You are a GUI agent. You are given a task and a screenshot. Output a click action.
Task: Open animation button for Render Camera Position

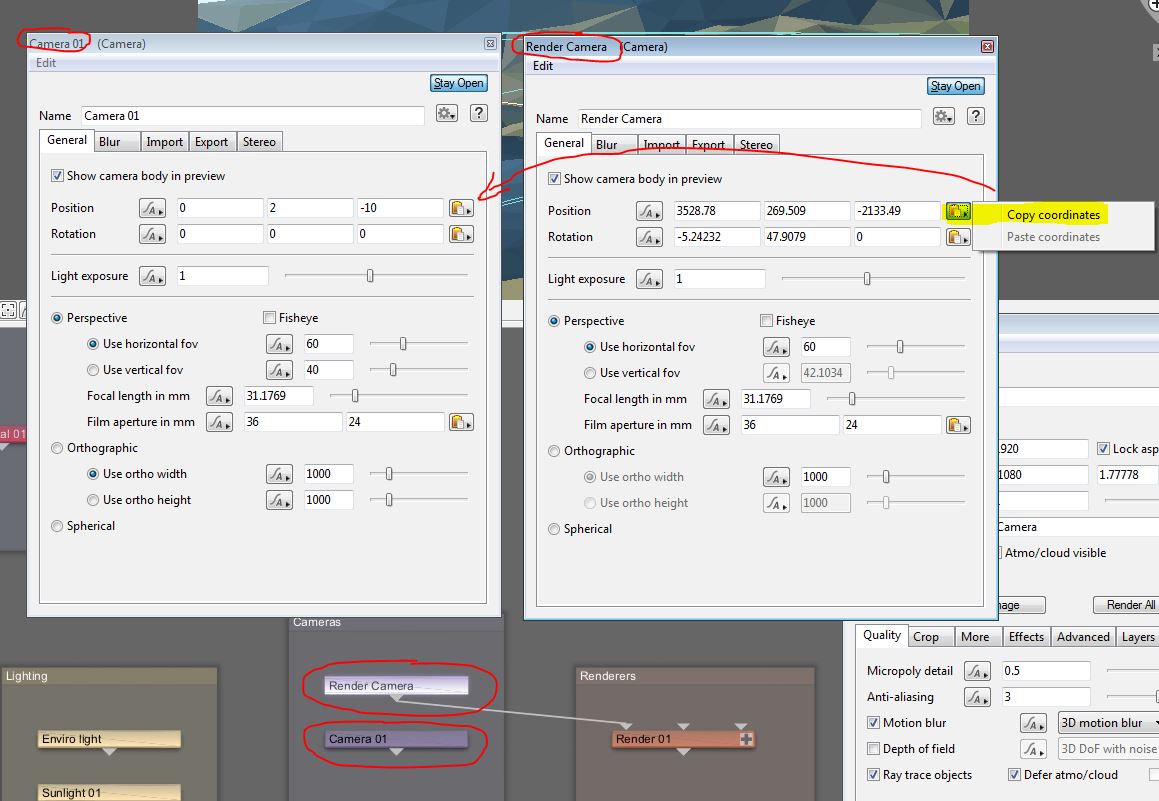click(649, 211)
